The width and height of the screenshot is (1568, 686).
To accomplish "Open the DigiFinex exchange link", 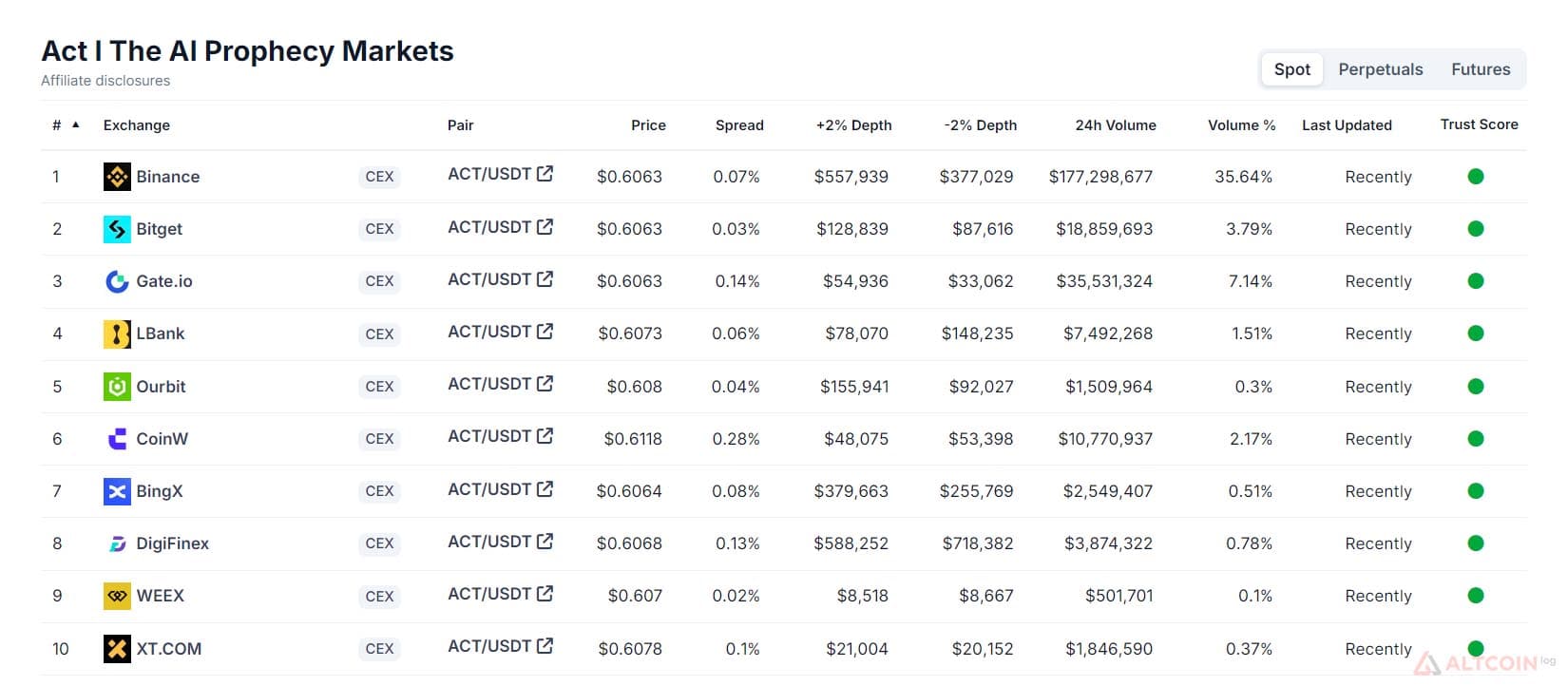I will (x=172, y=543).
